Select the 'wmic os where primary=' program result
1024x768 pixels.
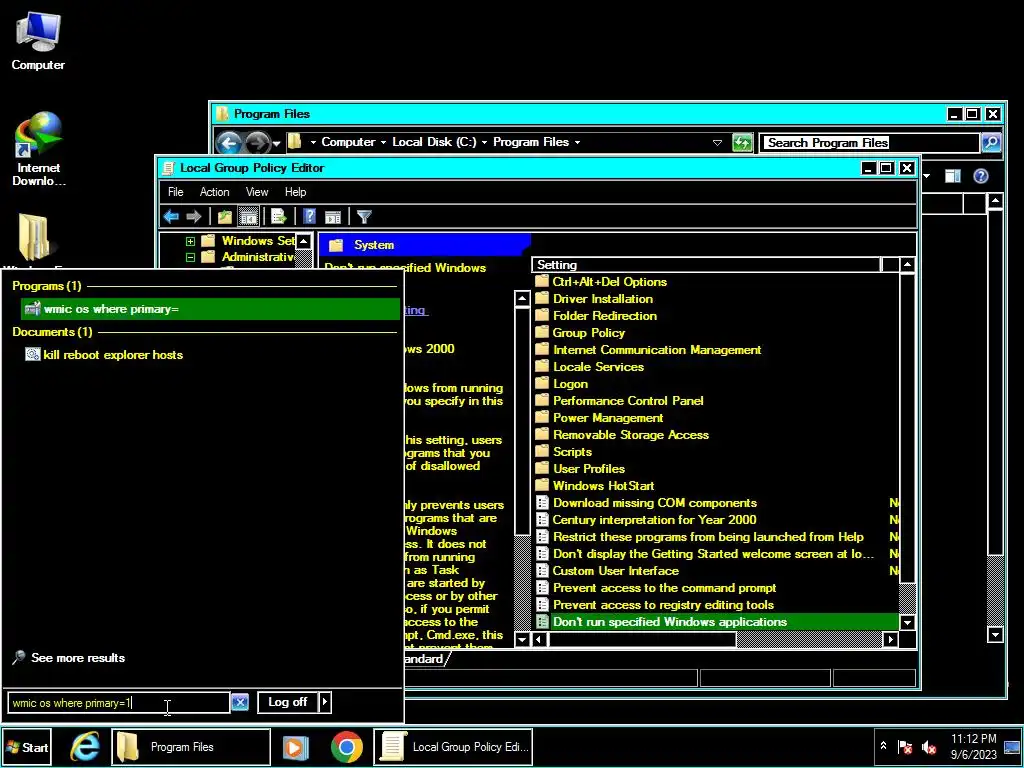[210, 309]
